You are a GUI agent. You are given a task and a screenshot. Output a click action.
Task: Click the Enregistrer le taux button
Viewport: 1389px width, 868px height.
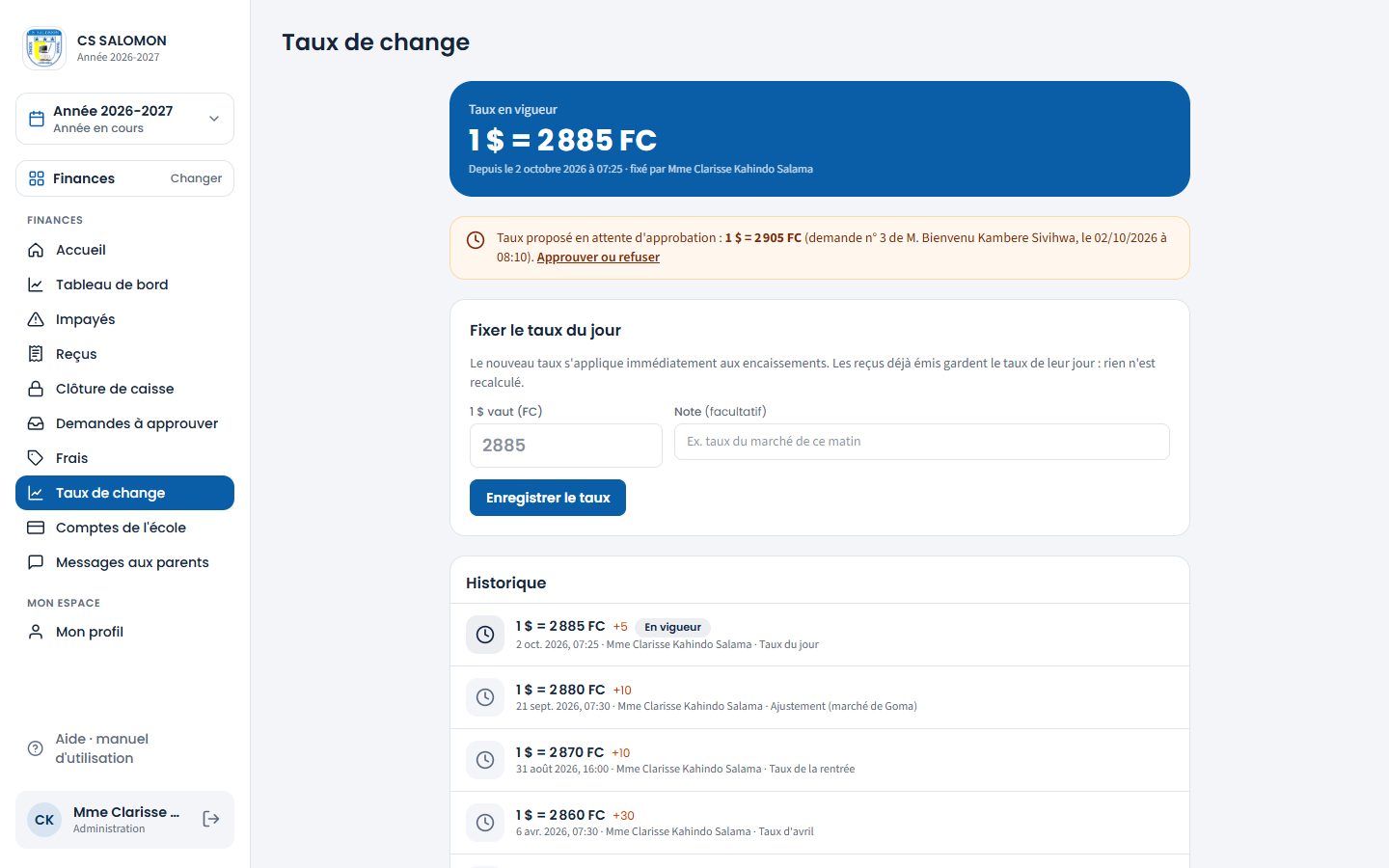548,498
